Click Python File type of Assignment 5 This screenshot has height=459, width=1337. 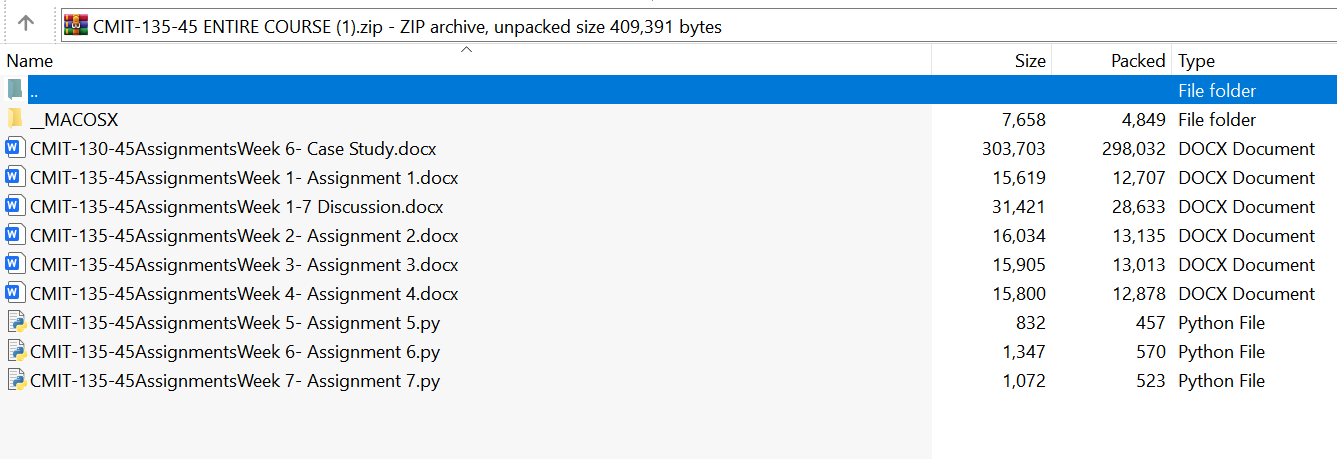click(x=1221, y=323)
